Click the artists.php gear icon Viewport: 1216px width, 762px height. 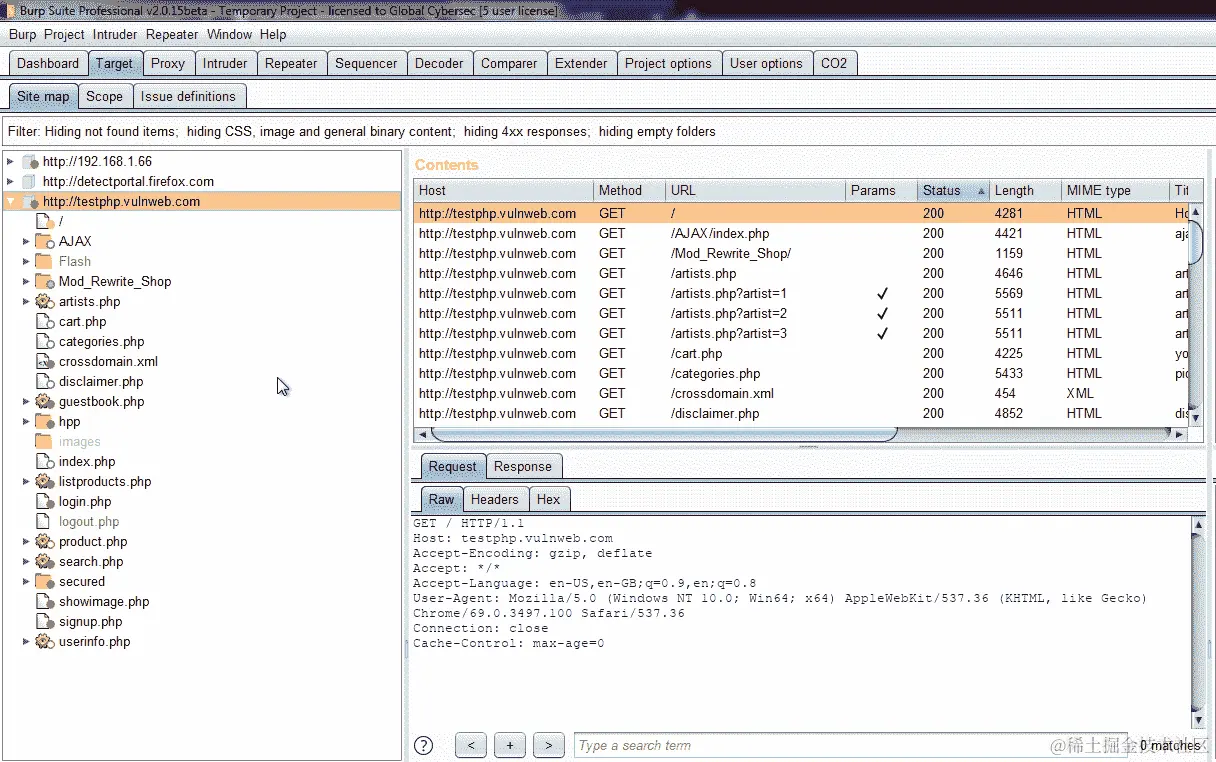pyautogui.click(x=44, y=301)
